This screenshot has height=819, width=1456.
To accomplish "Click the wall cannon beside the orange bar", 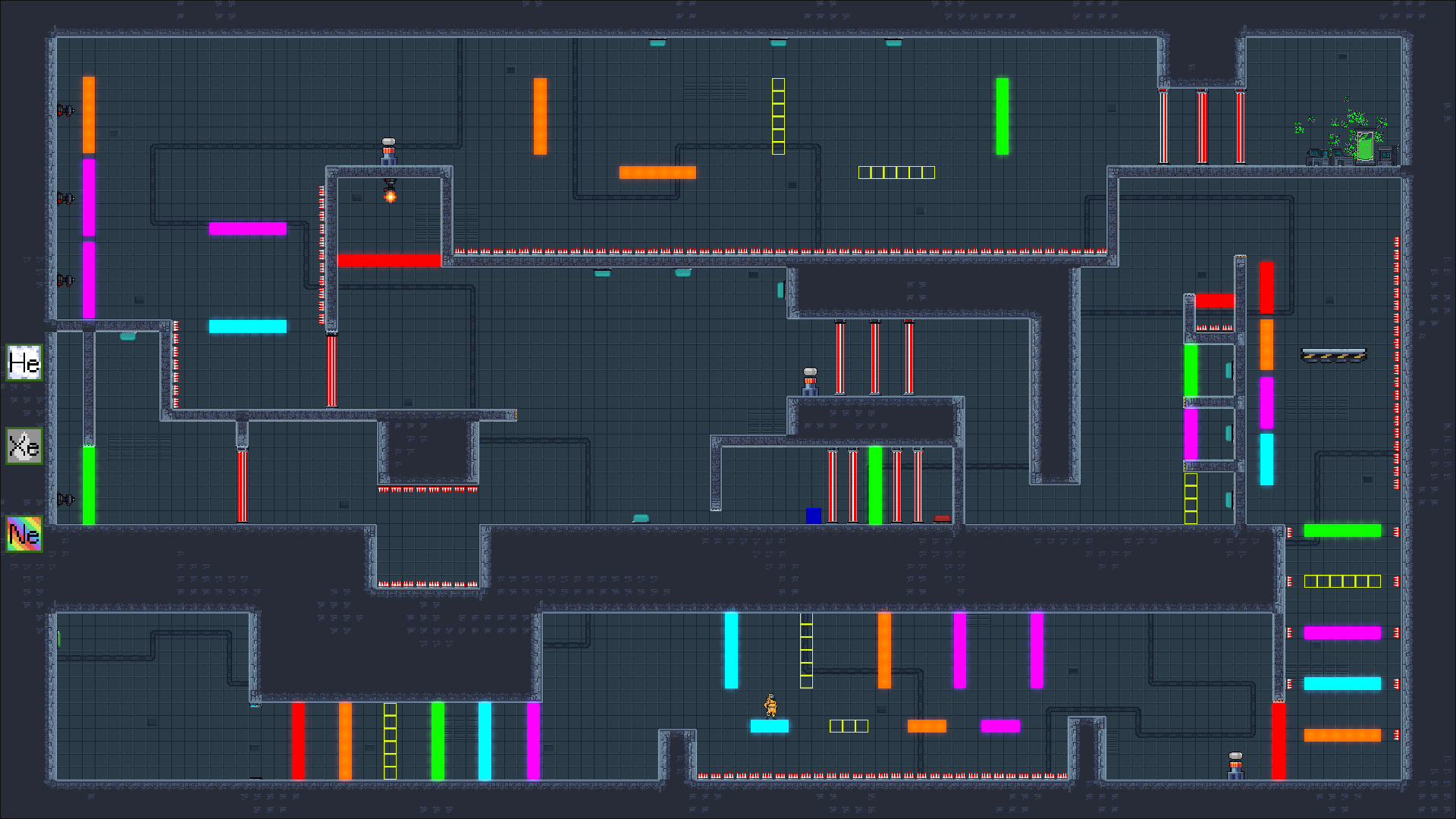I will point(66,111).
